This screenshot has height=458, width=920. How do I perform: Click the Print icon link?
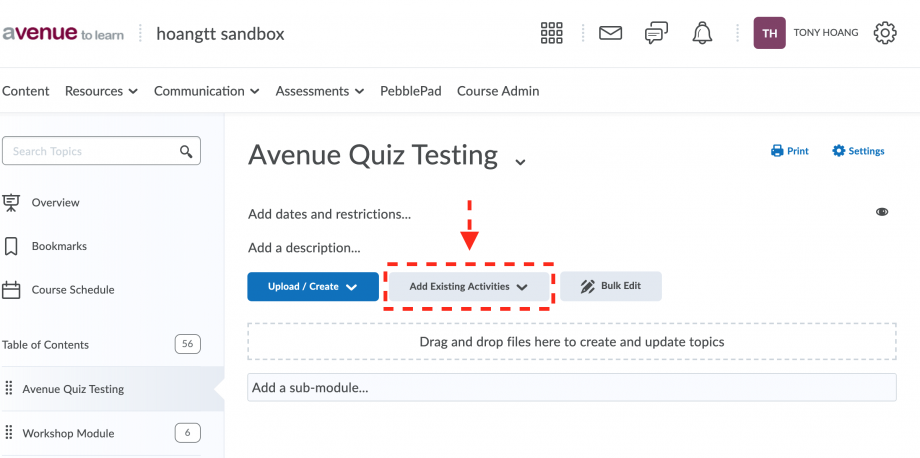(x=790, y=151)
